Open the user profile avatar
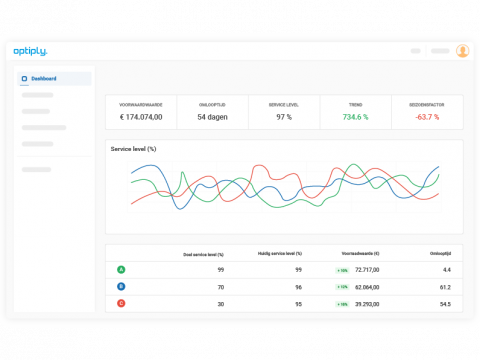 coord(463,51)
